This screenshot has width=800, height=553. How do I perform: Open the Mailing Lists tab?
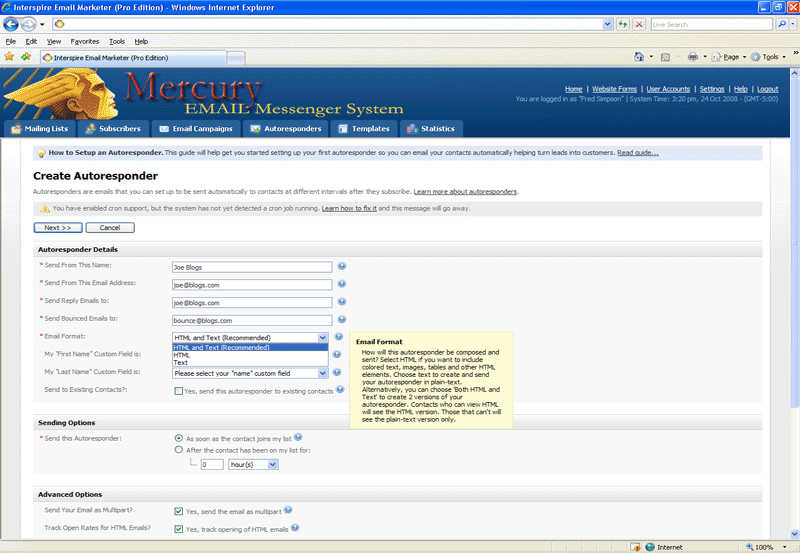pos(40,129)
